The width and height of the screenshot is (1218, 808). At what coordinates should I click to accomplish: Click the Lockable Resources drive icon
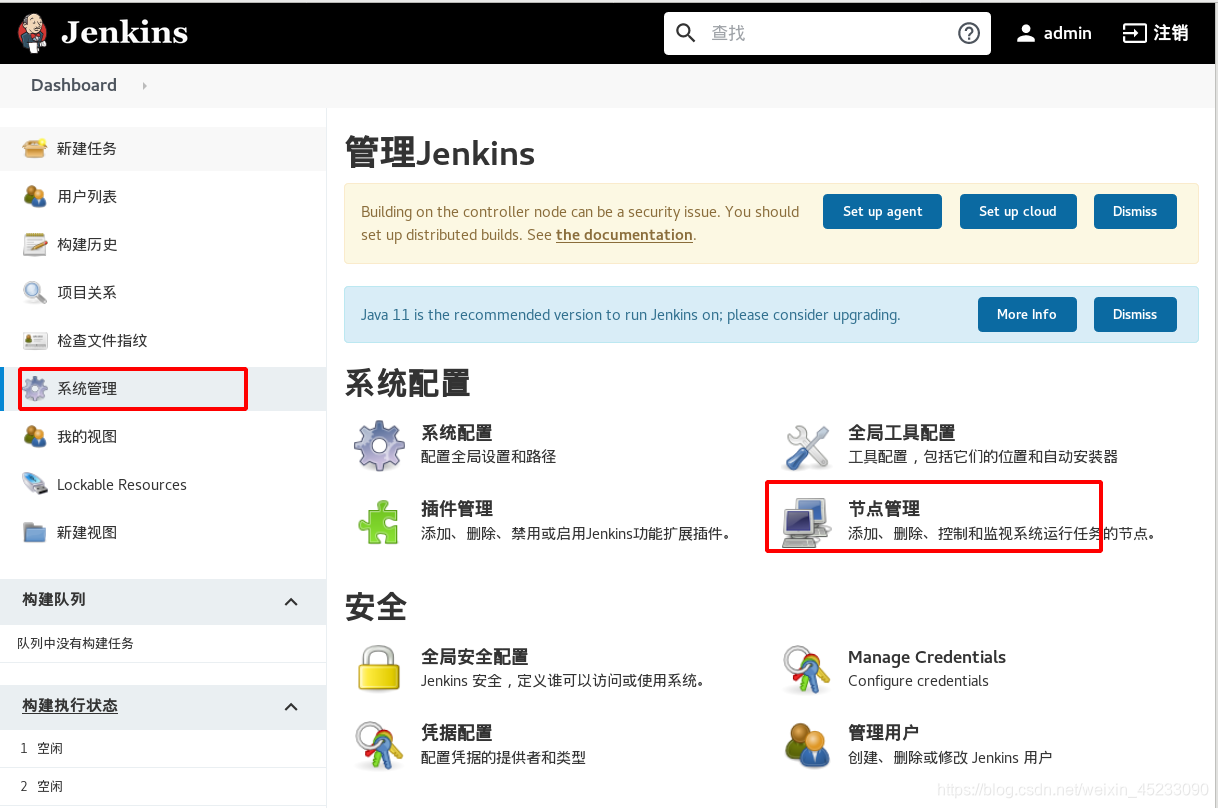tap(35, 484)
